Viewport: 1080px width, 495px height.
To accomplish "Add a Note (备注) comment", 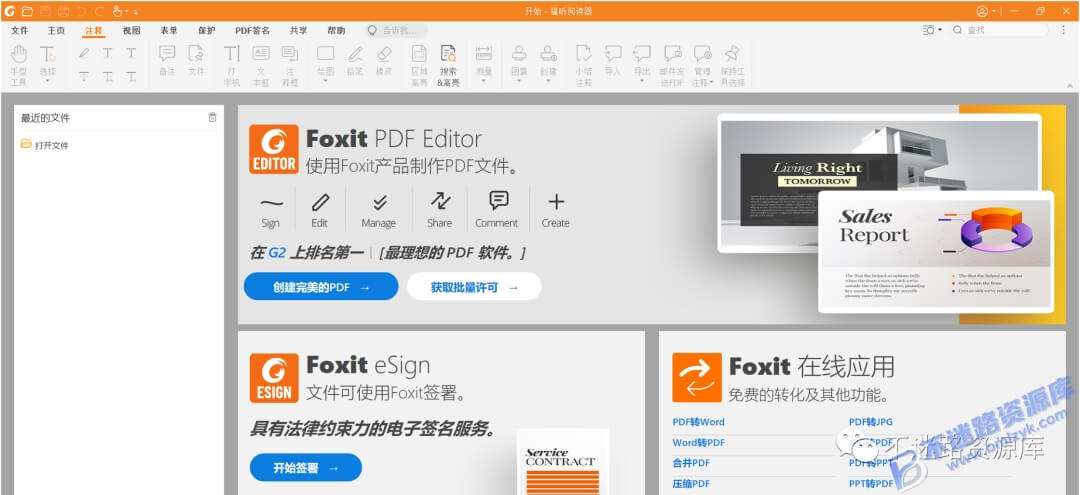I will pos(167,61).
